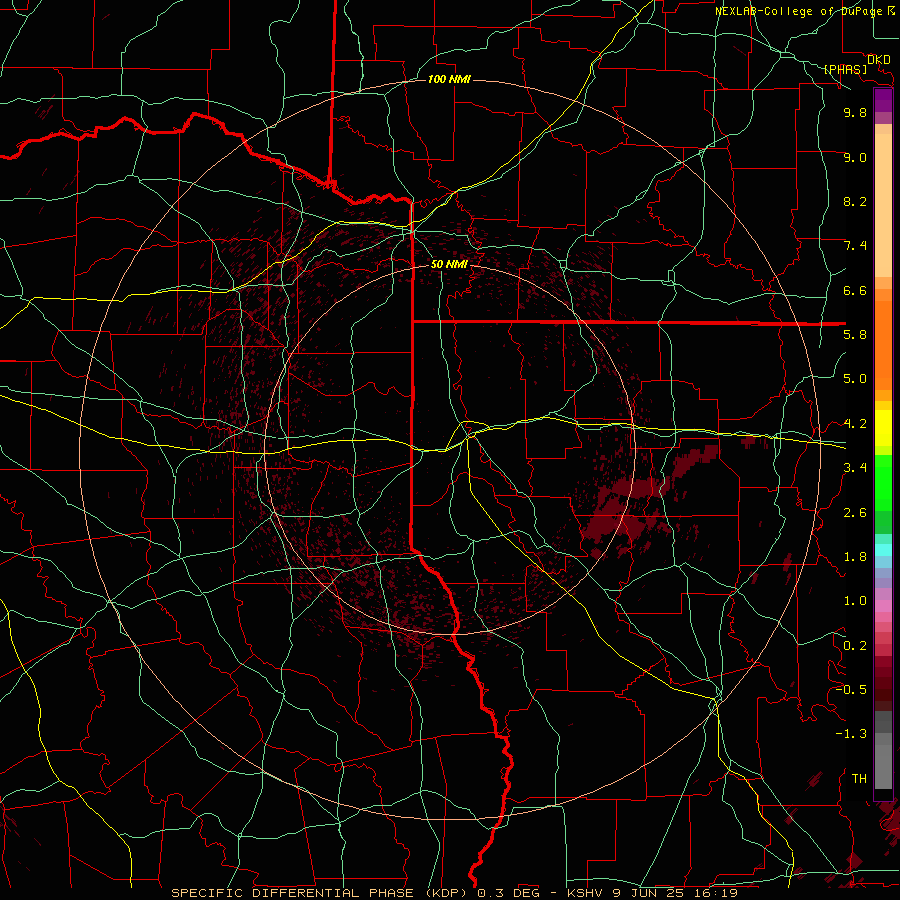Select the 1.8 legend value
The image size is (900, 900).
(x=855, y=557)
